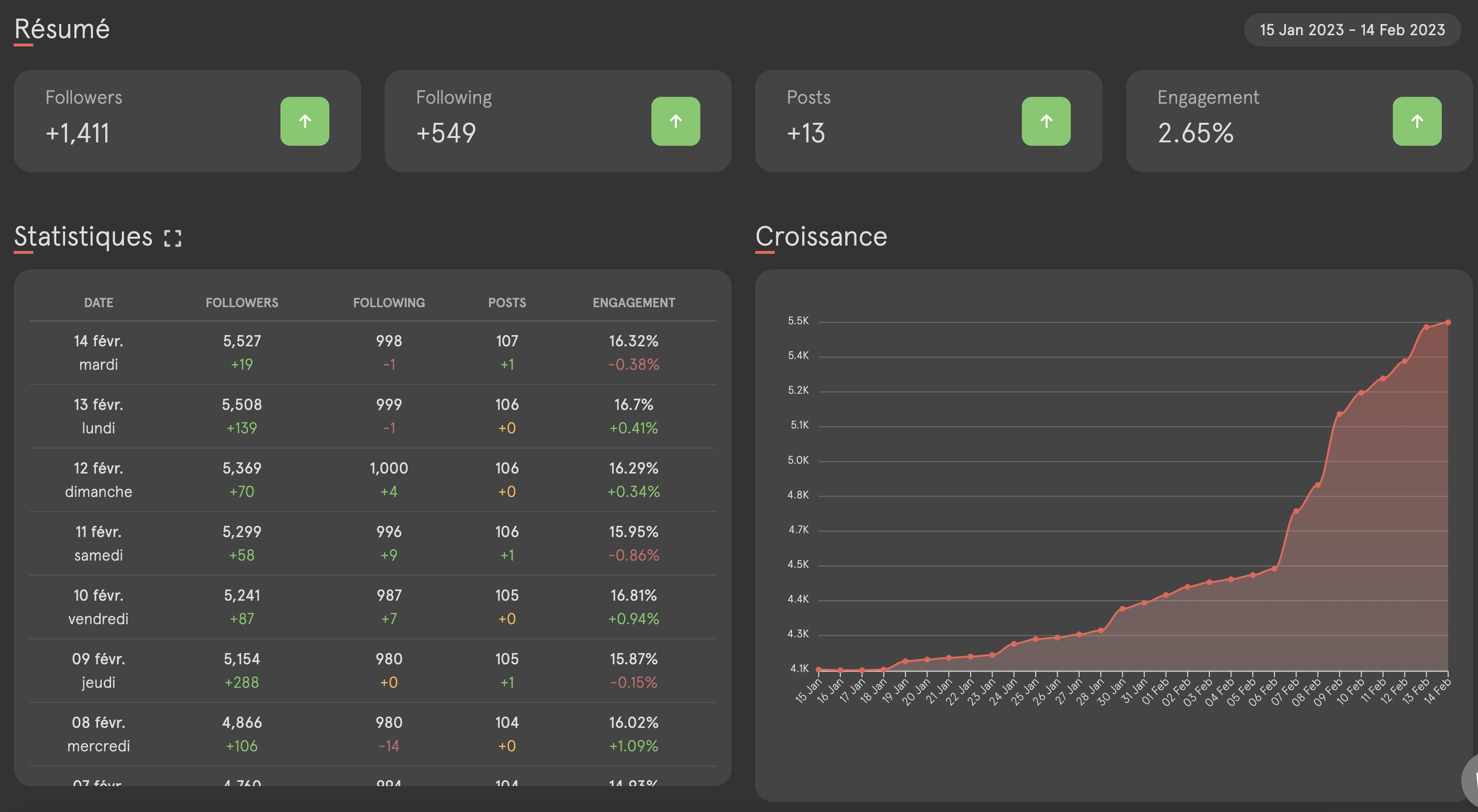Sort by the DATE column header
1478x812 pixels.
(x=98, y=302)
